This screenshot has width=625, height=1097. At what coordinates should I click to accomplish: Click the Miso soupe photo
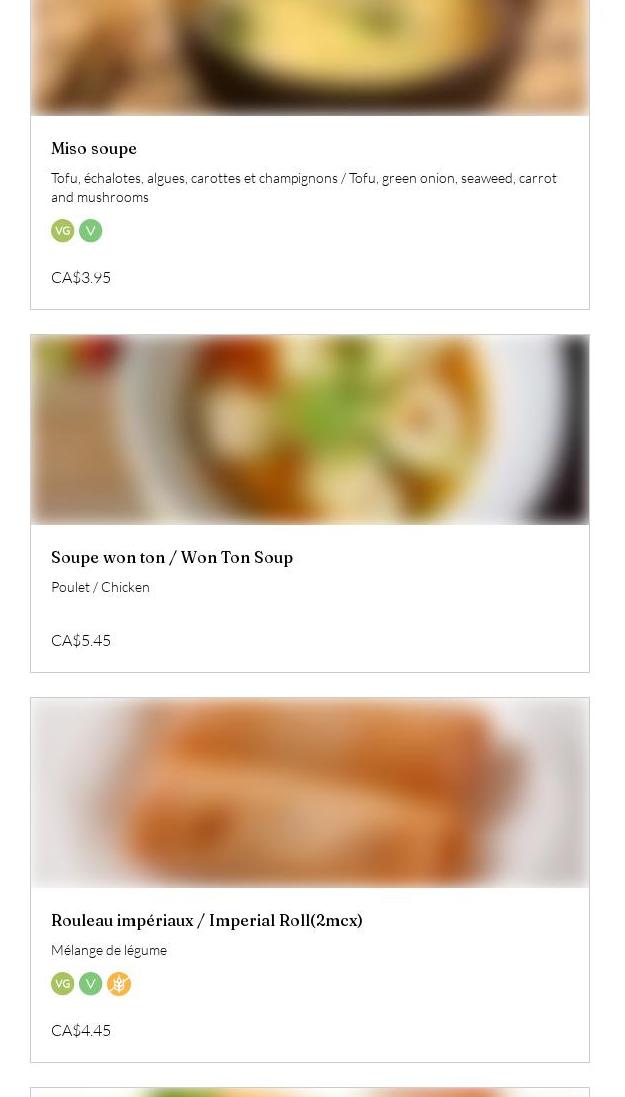[310, 57]
